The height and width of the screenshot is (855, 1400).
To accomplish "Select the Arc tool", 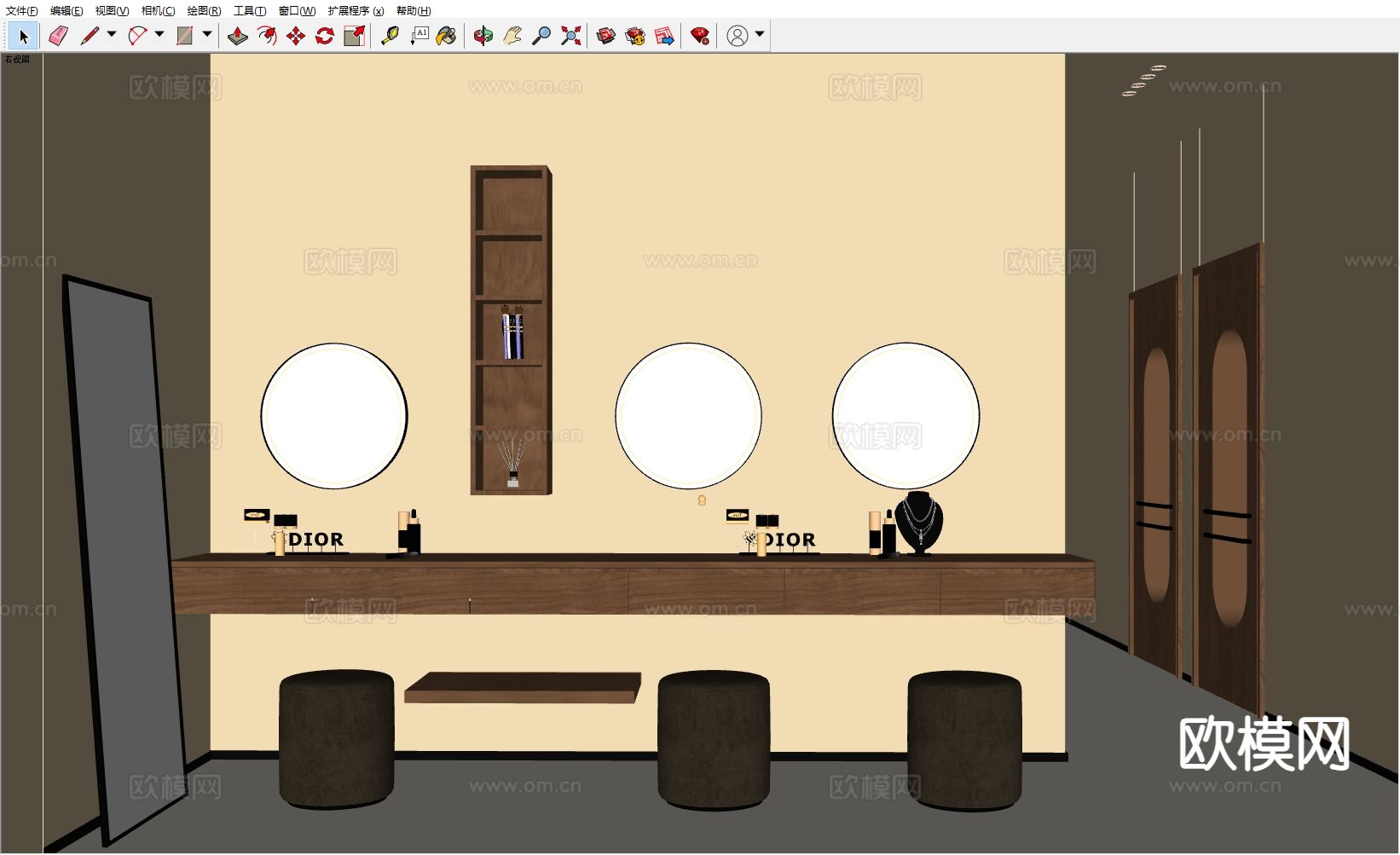I will click(x=137, y=36).
